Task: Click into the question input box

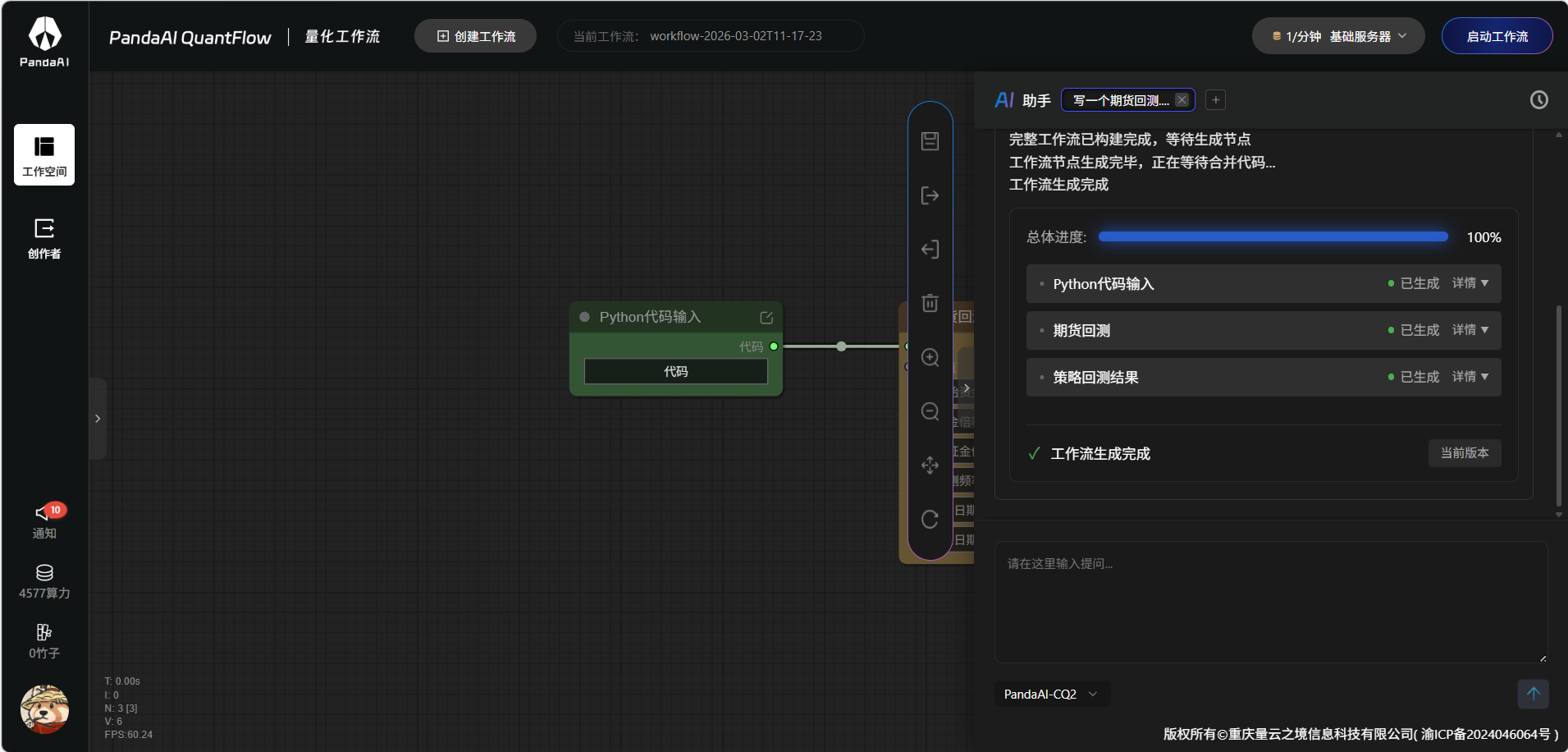Action: (1271, 602)
